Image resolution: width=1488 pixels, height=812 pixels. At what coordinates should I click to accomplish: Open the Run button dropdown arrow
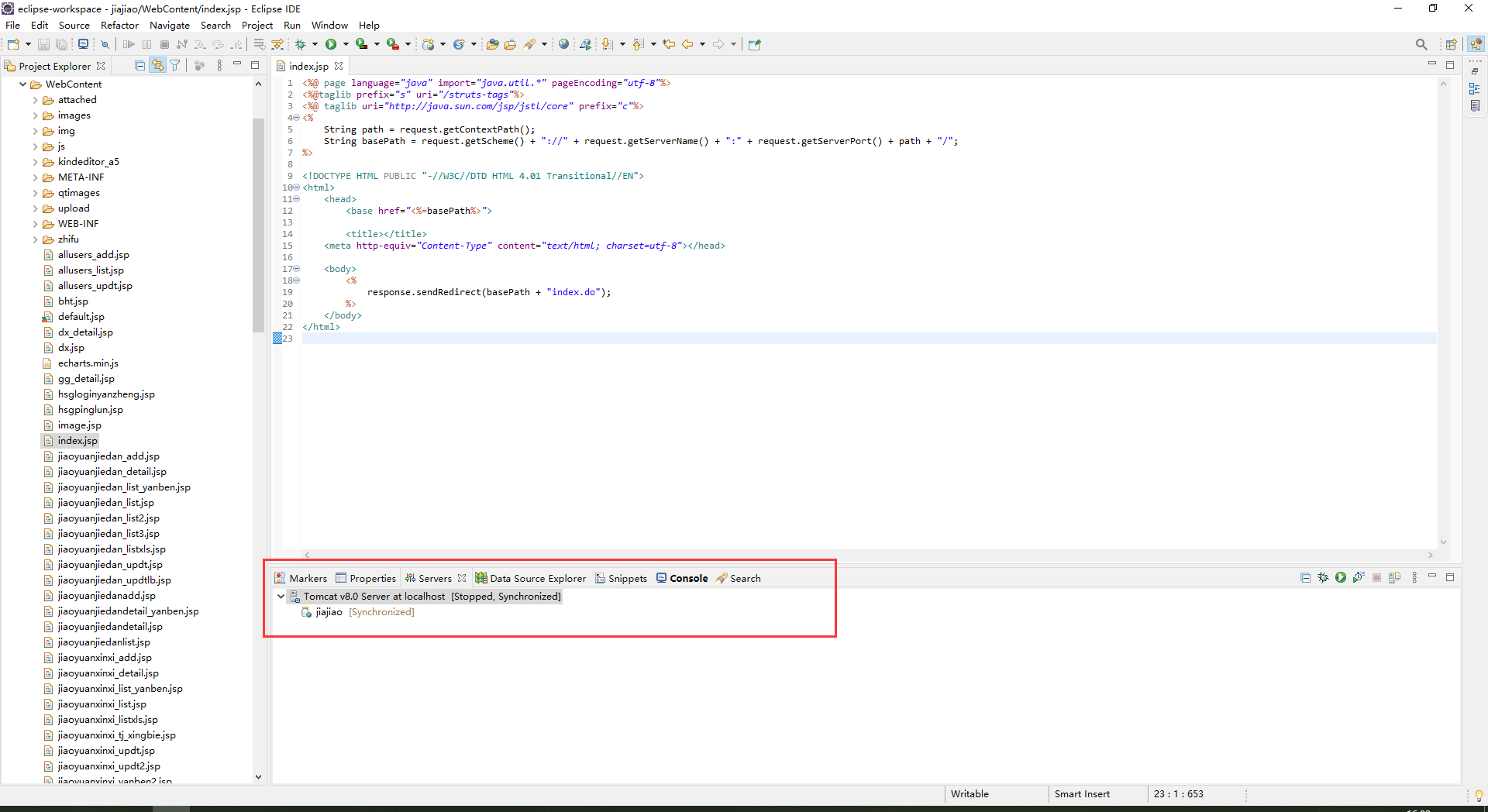click(346, 44)
